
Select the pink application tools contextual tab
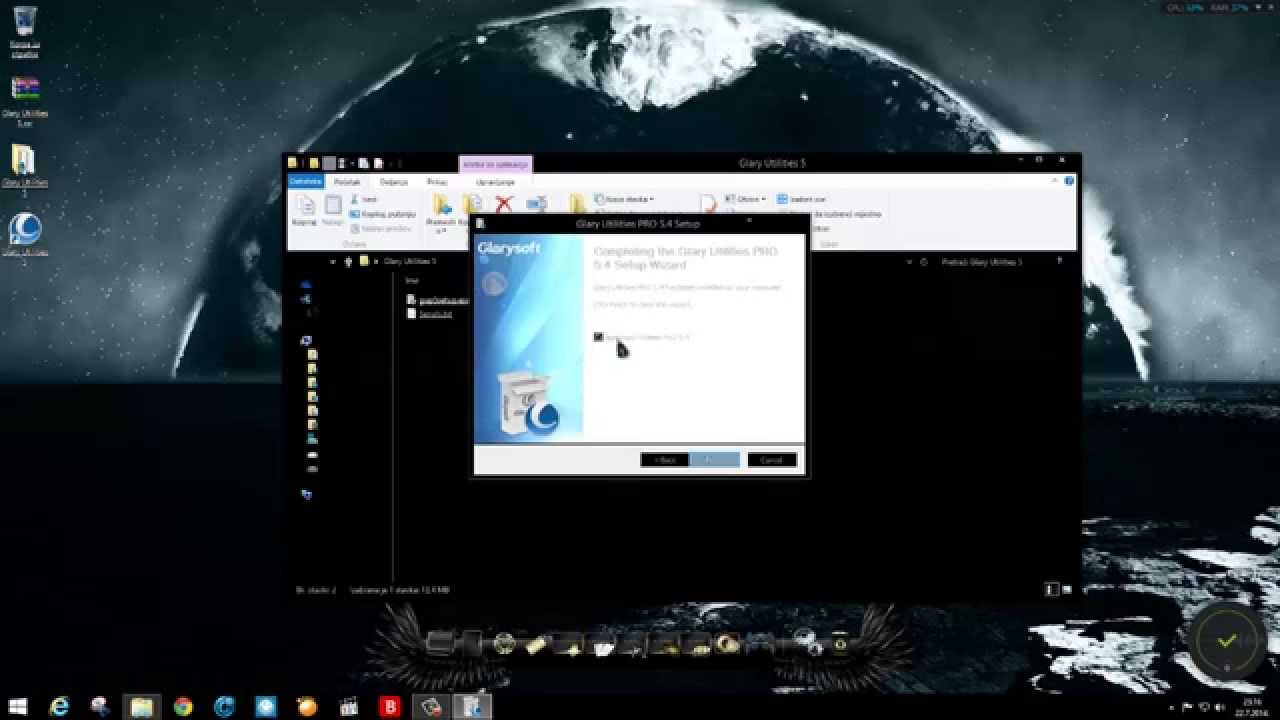[x=495, y=164]
